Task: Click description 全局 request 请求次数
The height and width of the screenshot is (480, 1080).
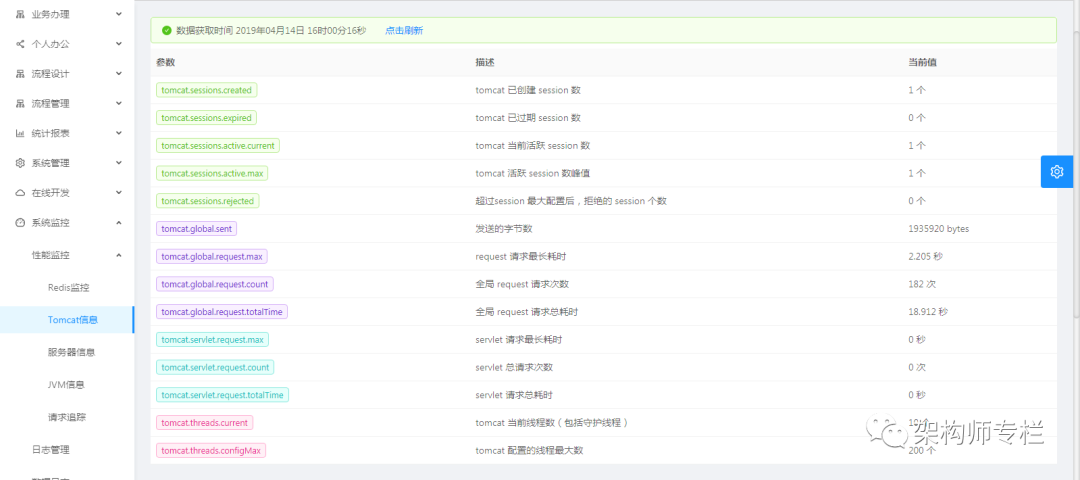Action: 522,284
